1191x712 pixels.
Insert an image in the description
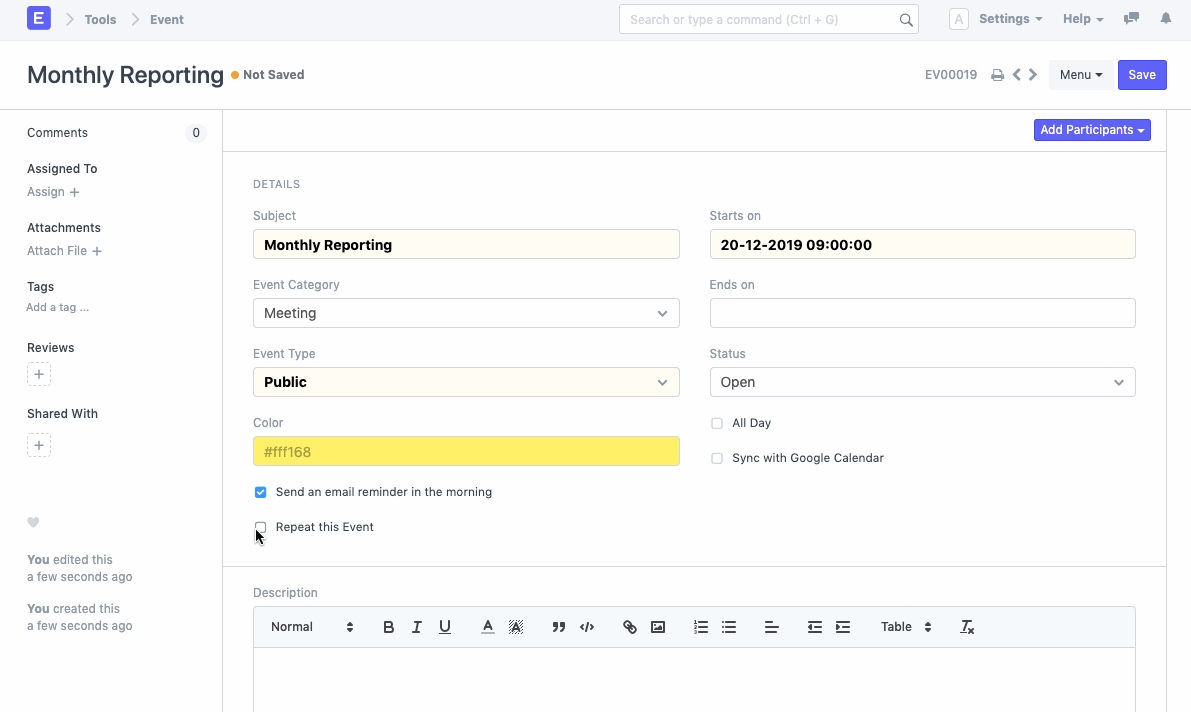coord(658,627)
